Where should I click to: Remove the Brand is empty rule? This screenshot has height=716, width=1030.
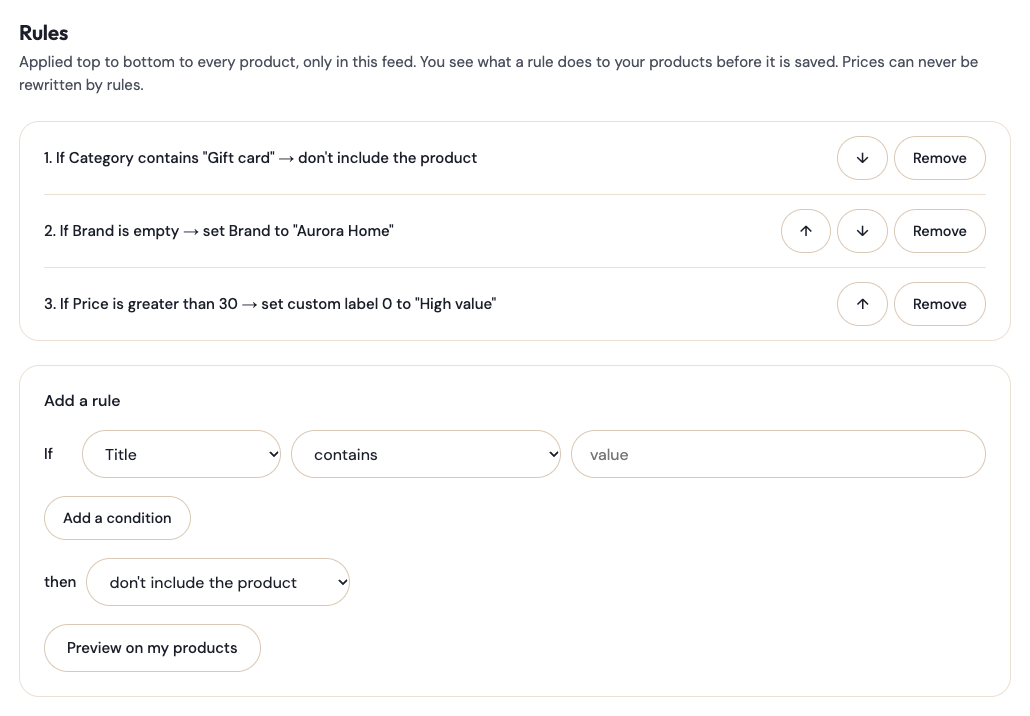(939, 231)
